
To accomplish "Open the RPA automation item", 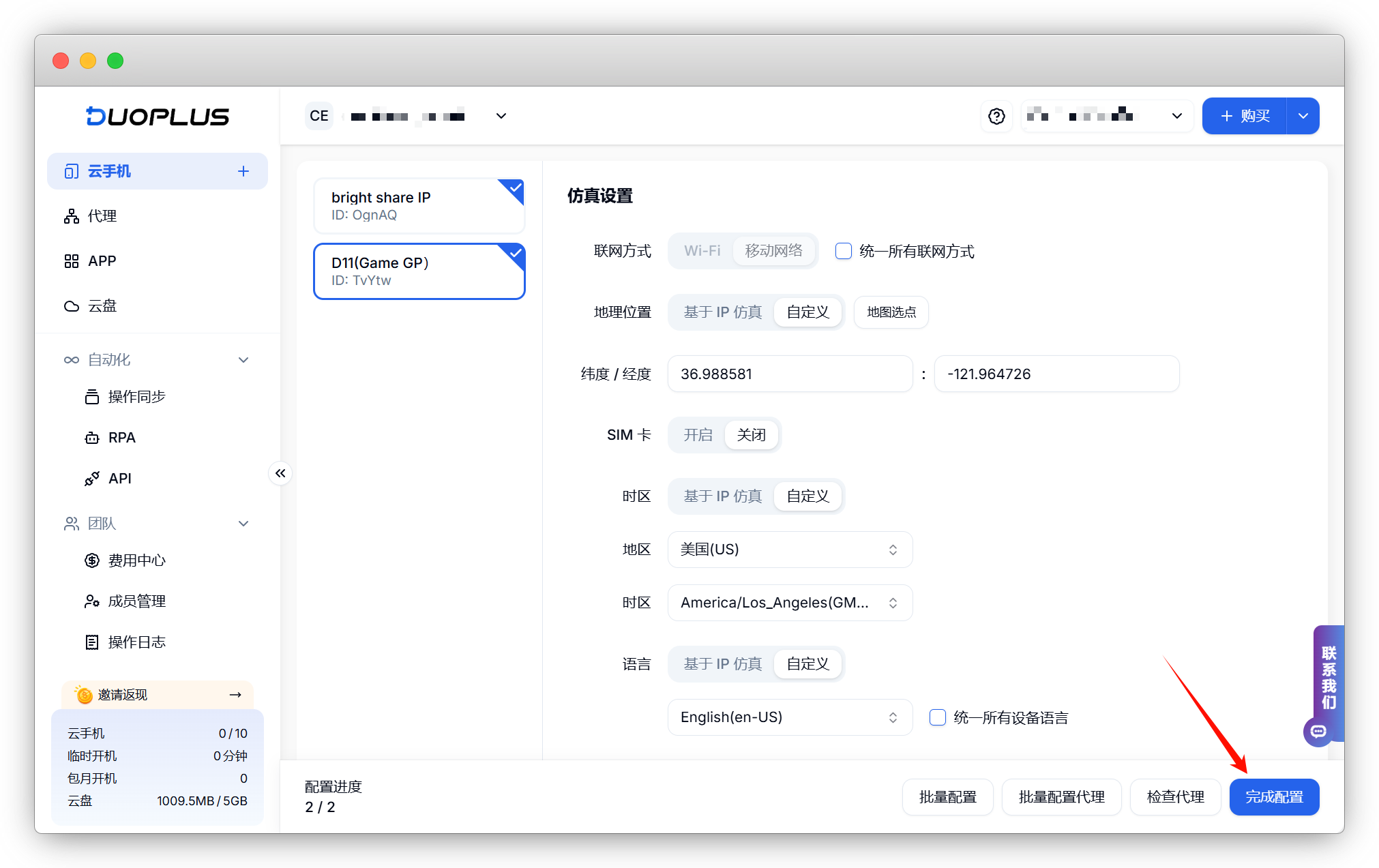I will pos(121,438).
